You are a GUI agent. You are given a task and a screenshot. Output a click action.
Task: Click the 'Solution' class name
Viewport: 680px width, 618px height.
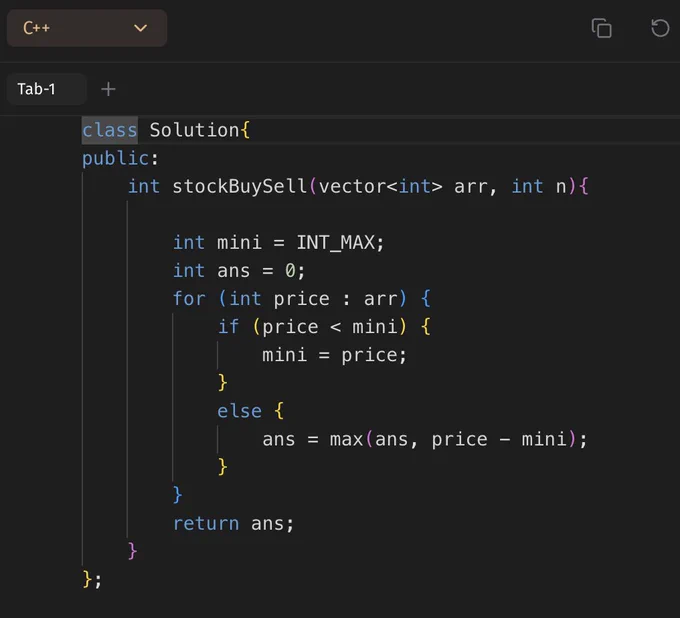pyautogui.click(x=194, y=130)
